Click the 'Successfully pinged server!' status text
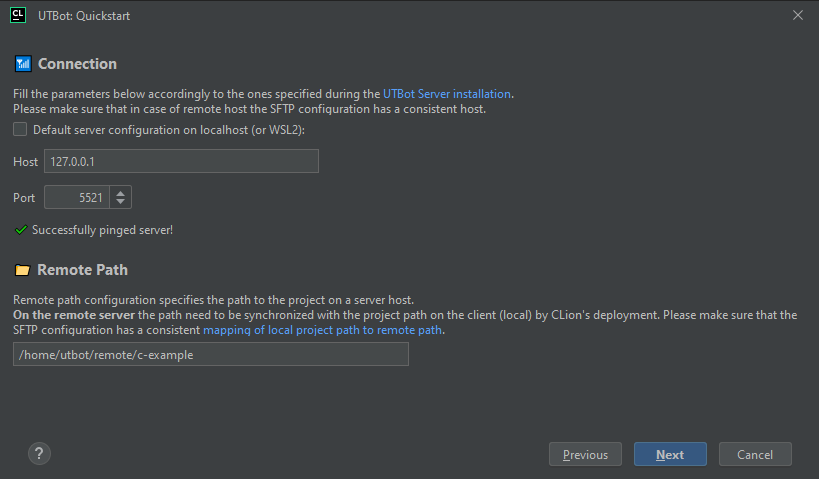The image size is (819, 479). 102,230
